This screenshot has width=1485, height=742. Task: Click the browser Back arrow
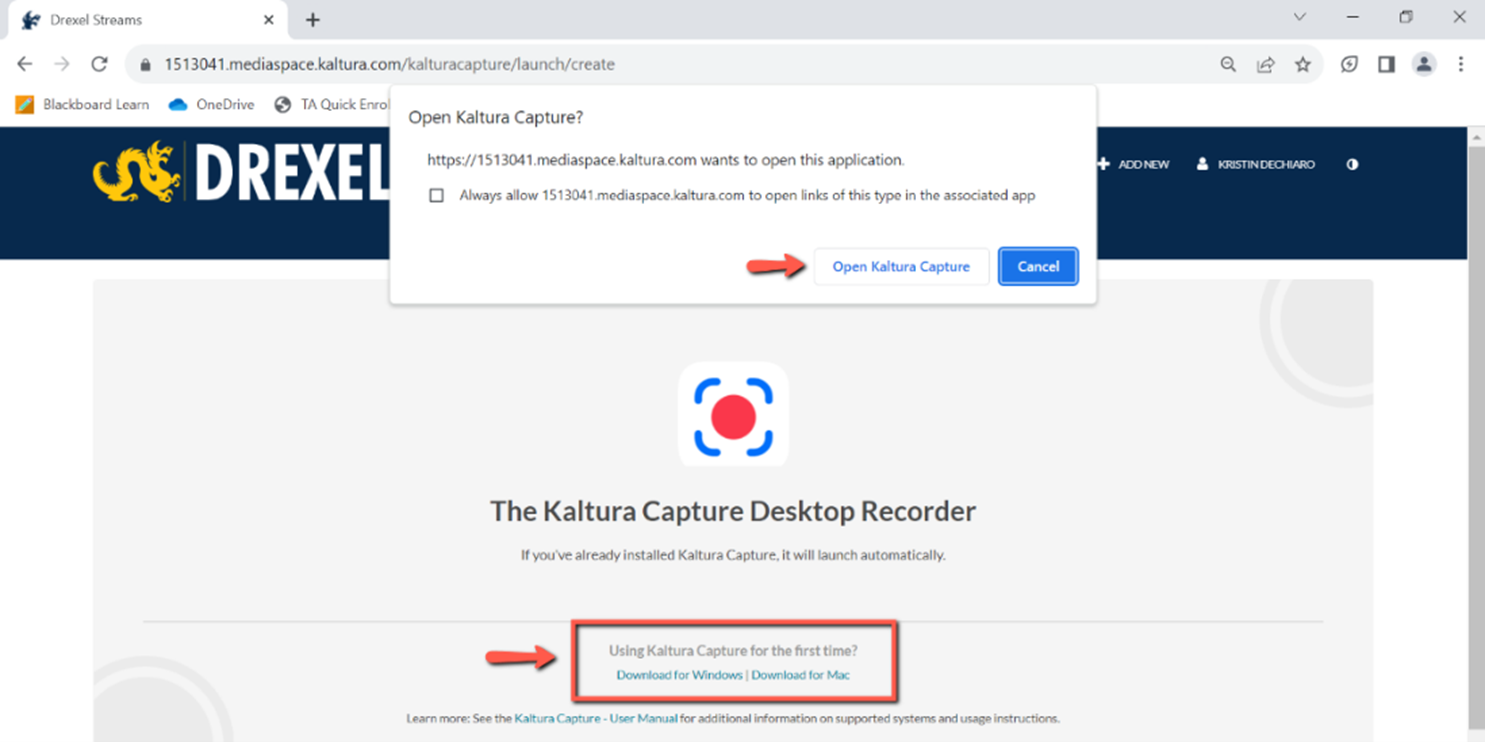25,64
